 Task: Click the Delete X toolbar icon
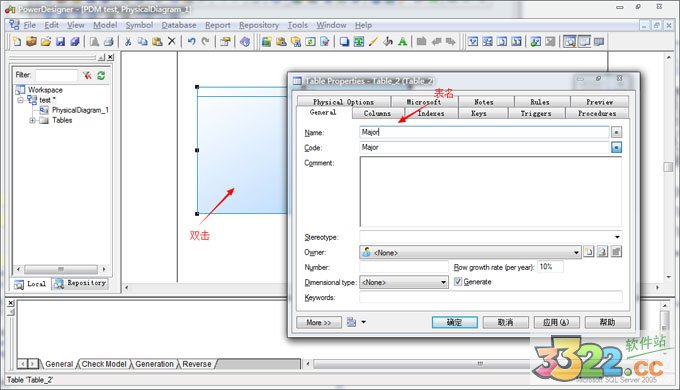pyautogui.click(x=172, y=41)
